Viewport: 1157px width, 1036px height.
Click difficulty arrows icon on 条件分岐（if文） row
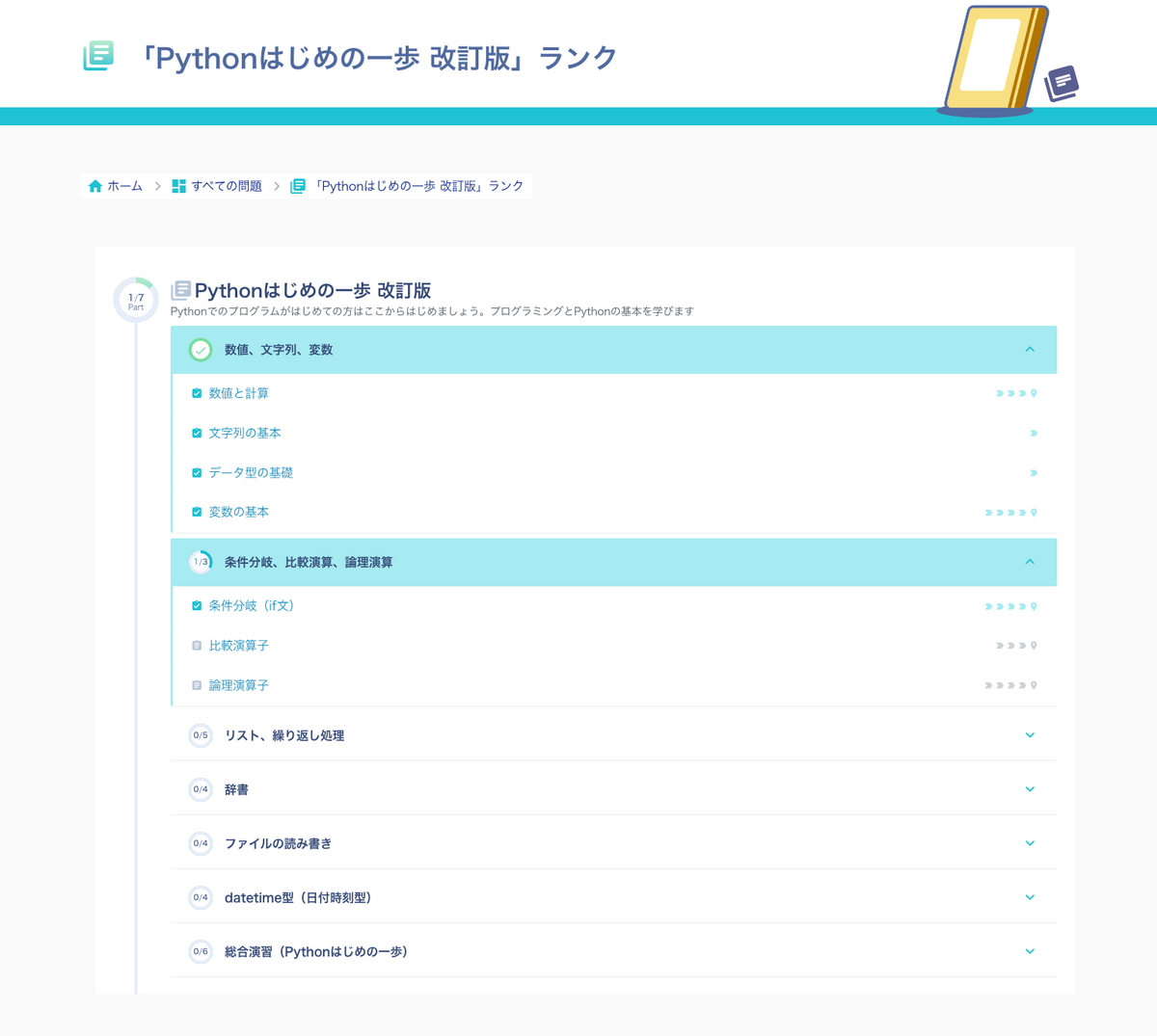pos(1010,606)
